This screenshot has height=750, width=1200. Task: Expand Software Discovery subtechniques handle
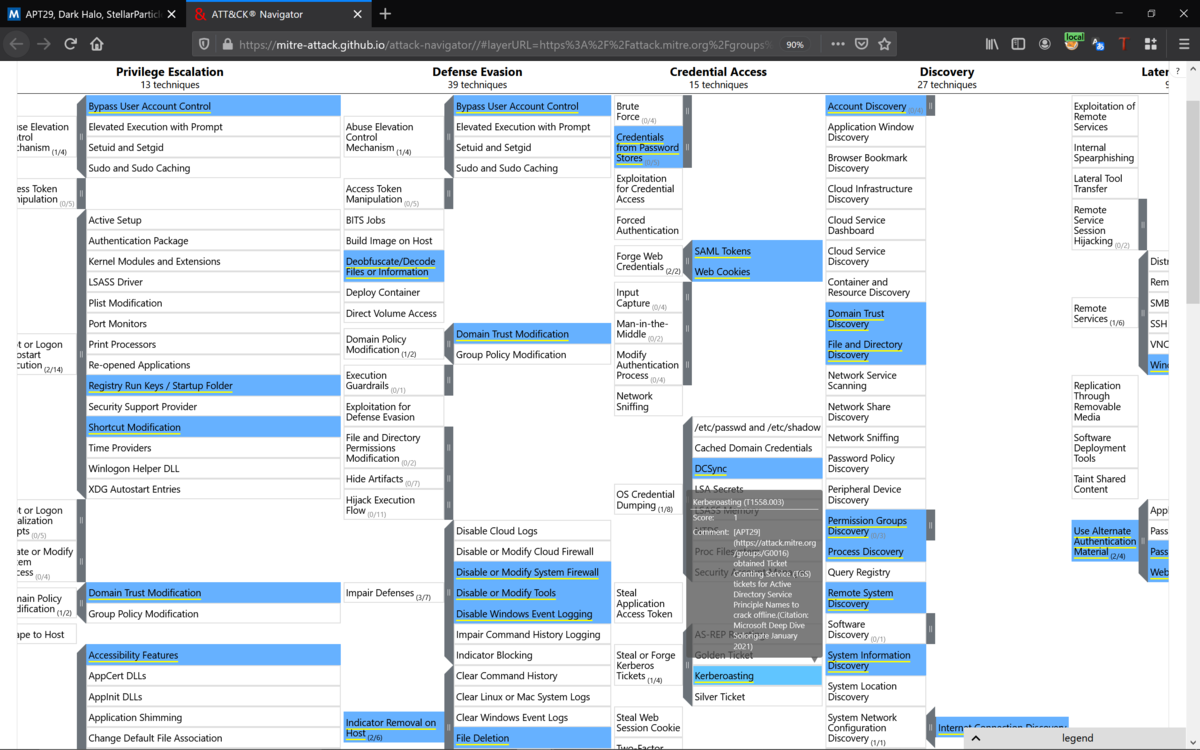[x=930, y=629]
